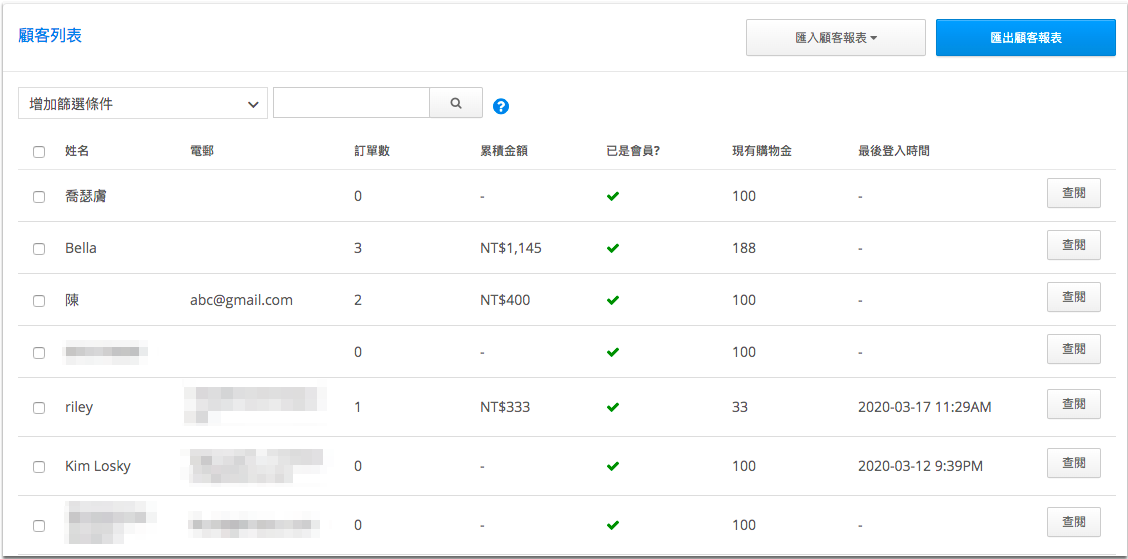Focus the customer search text field
This screenshot has width=1128, height=559.
351,103
